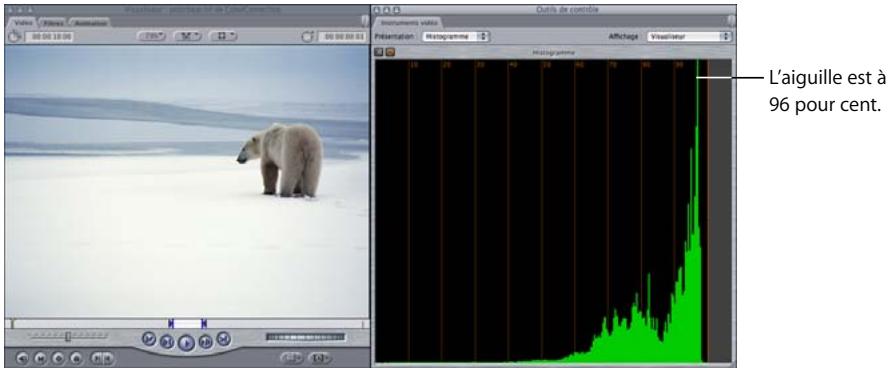Image resolution: width=890 pixels, height=370 pixels.
Task: Toggle the first histogram display option button
Action: click(x=380, y=52)
